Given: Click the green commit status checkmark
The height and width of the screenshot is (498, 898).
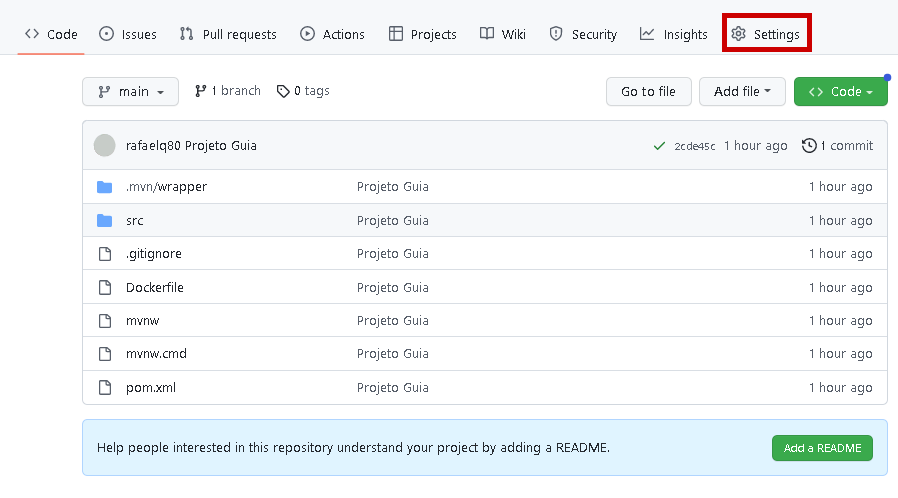Looking at the screenshot, I should coord(659,146).
